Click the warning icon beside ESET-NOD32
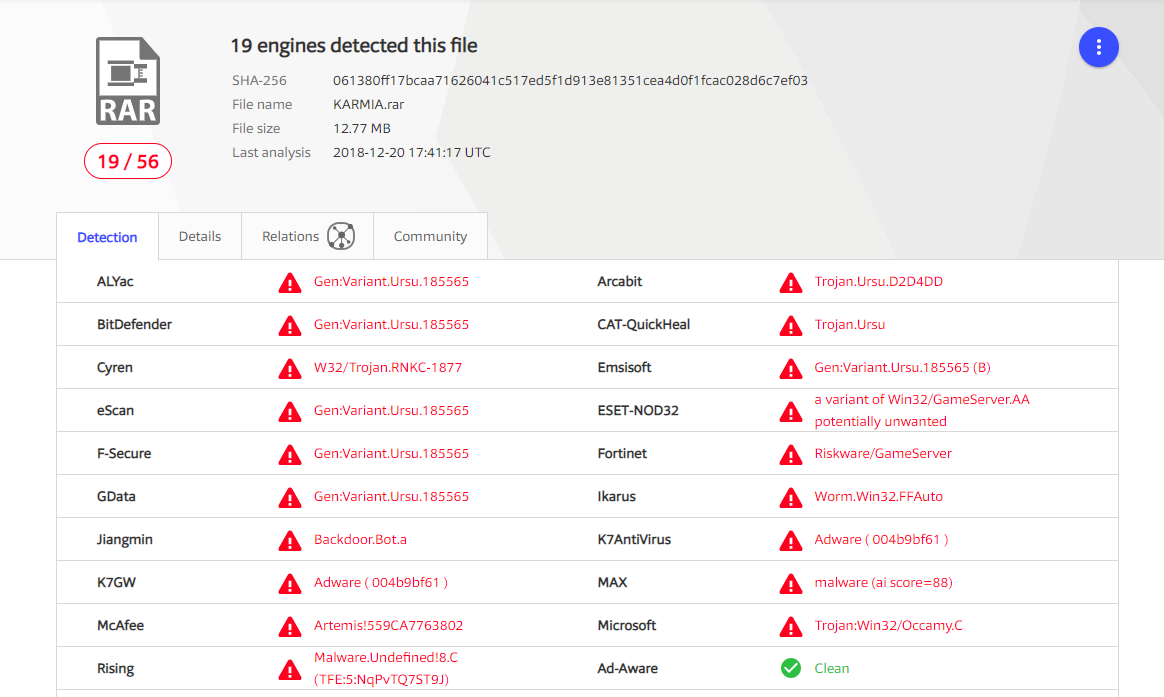Viewport: 1164px width, 697px height. (x=791, y=412)
